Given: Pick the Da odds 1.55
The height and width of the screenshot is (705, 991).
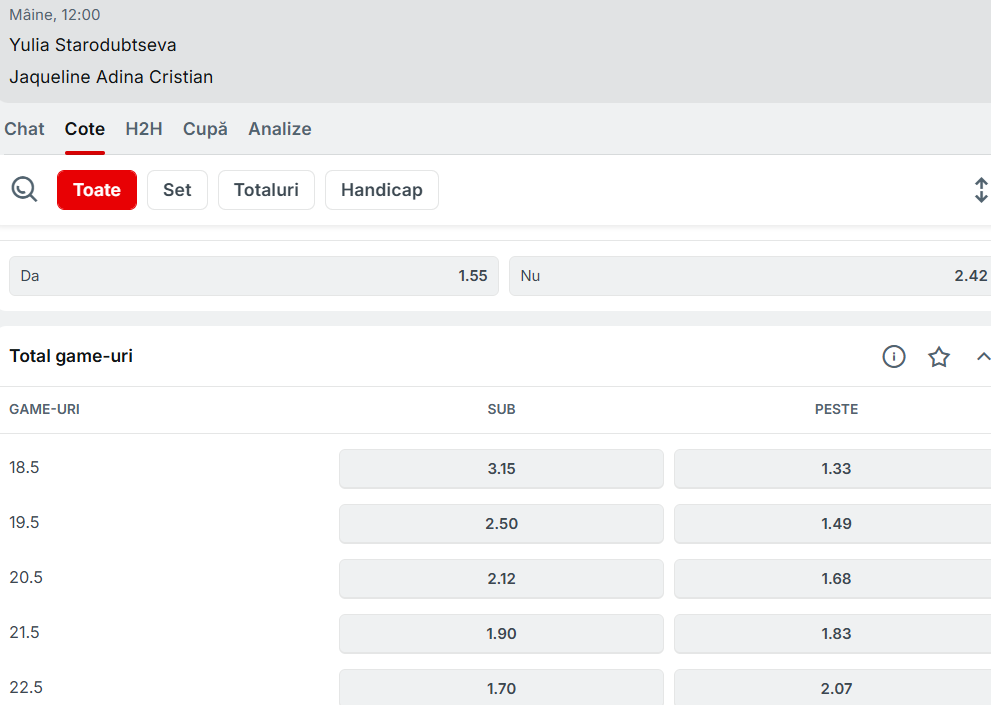Looking at the screenshot, I should click(254, 276).
